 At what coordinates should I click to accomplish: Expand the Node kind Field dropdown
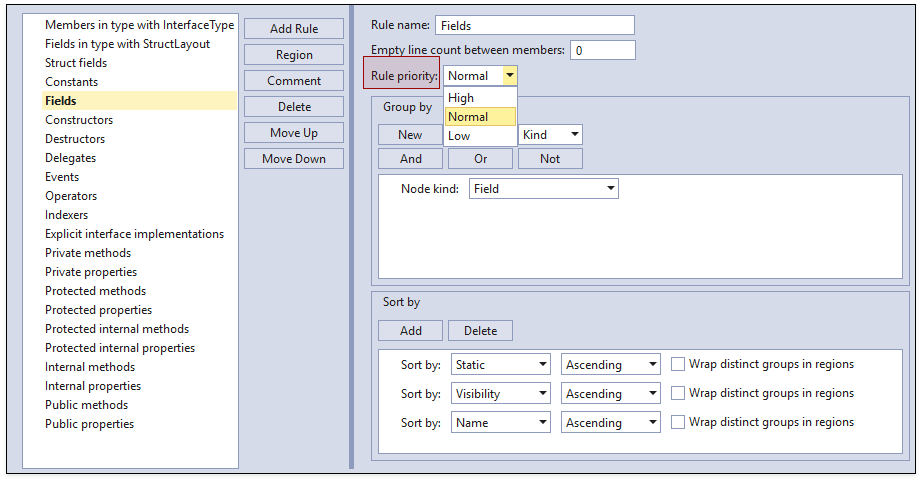tap(610, 189)
